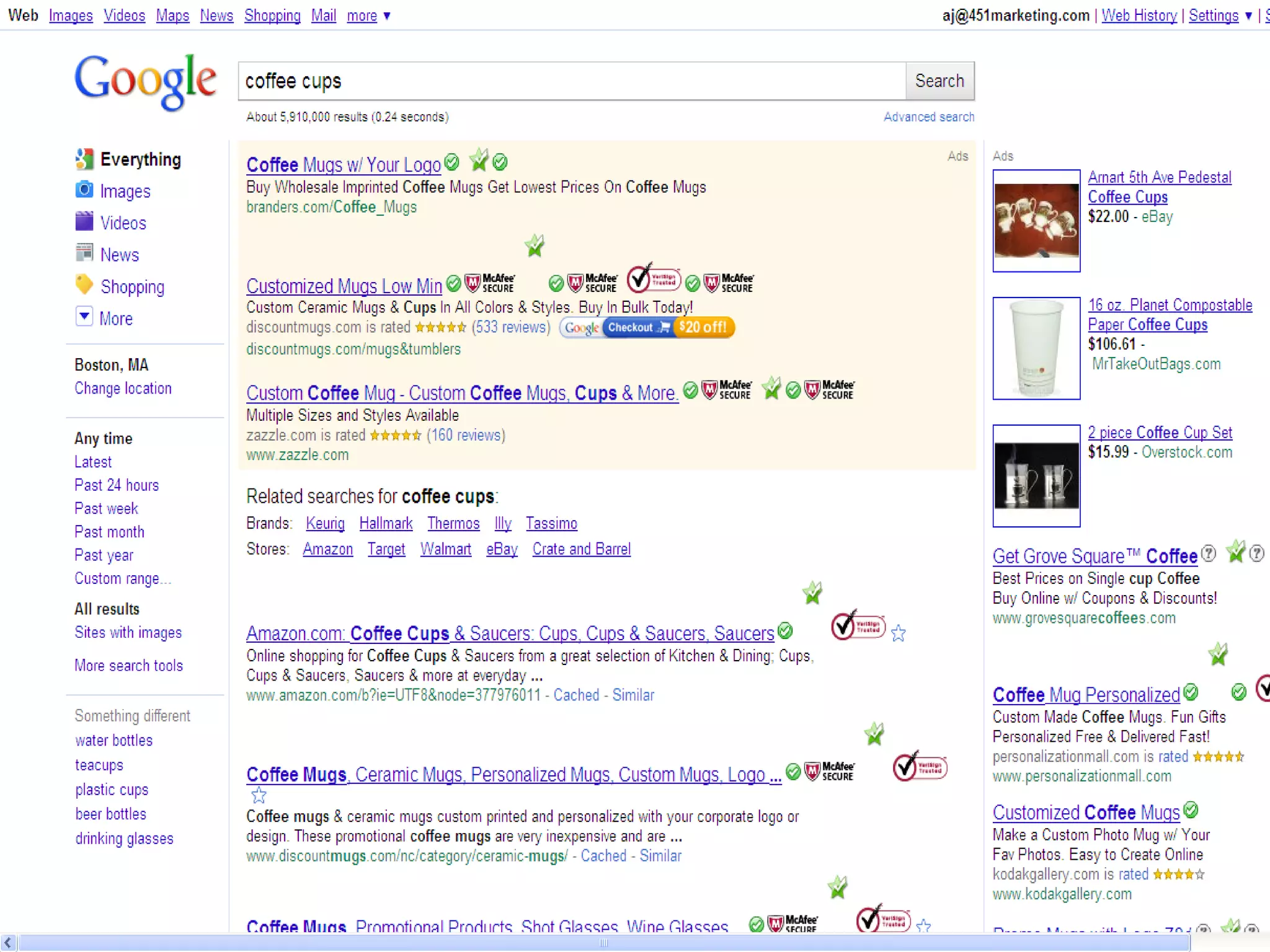Open the Advanced search link
This screenshot has width=1270, height=952.
point(928,117)
